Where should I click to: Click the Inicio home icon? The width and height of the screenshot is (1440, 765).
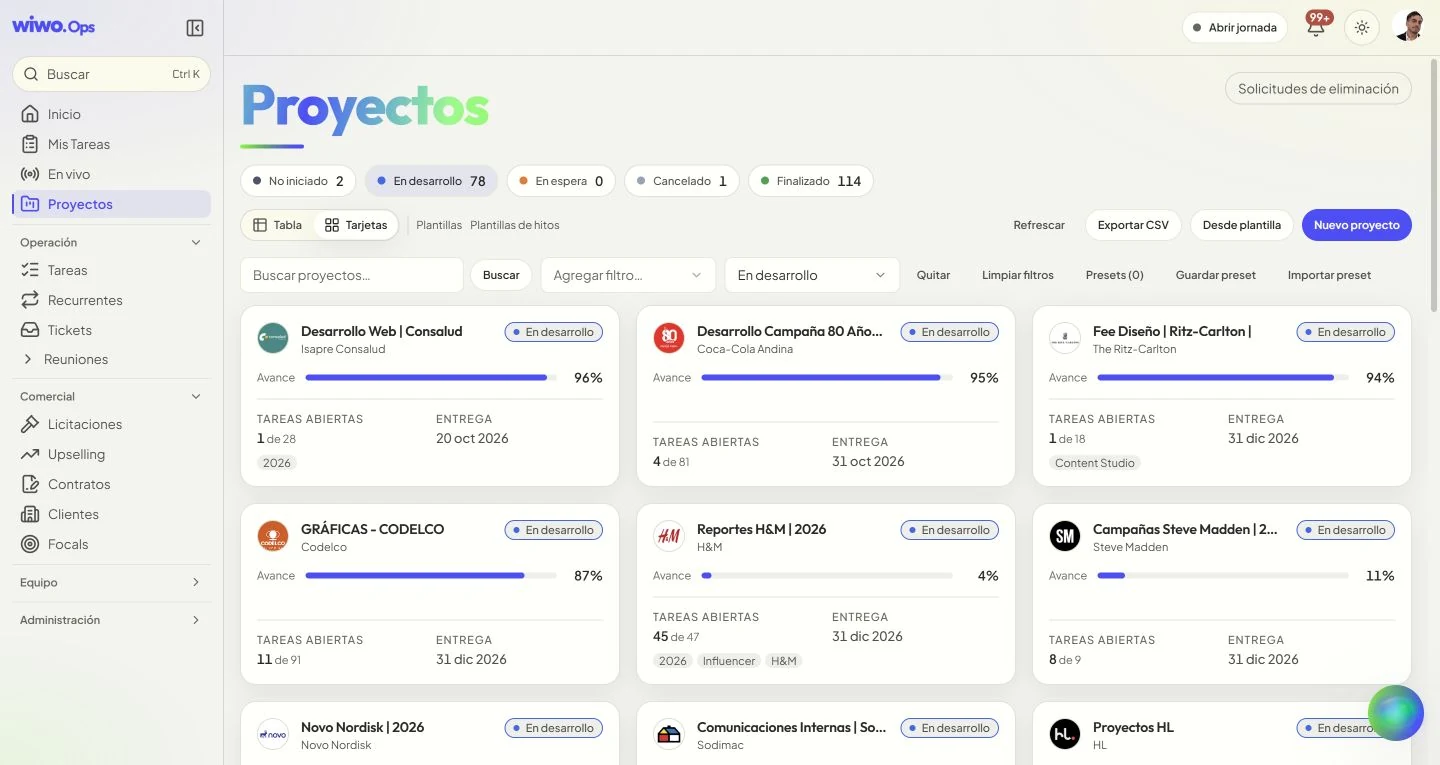pos(30,114)
